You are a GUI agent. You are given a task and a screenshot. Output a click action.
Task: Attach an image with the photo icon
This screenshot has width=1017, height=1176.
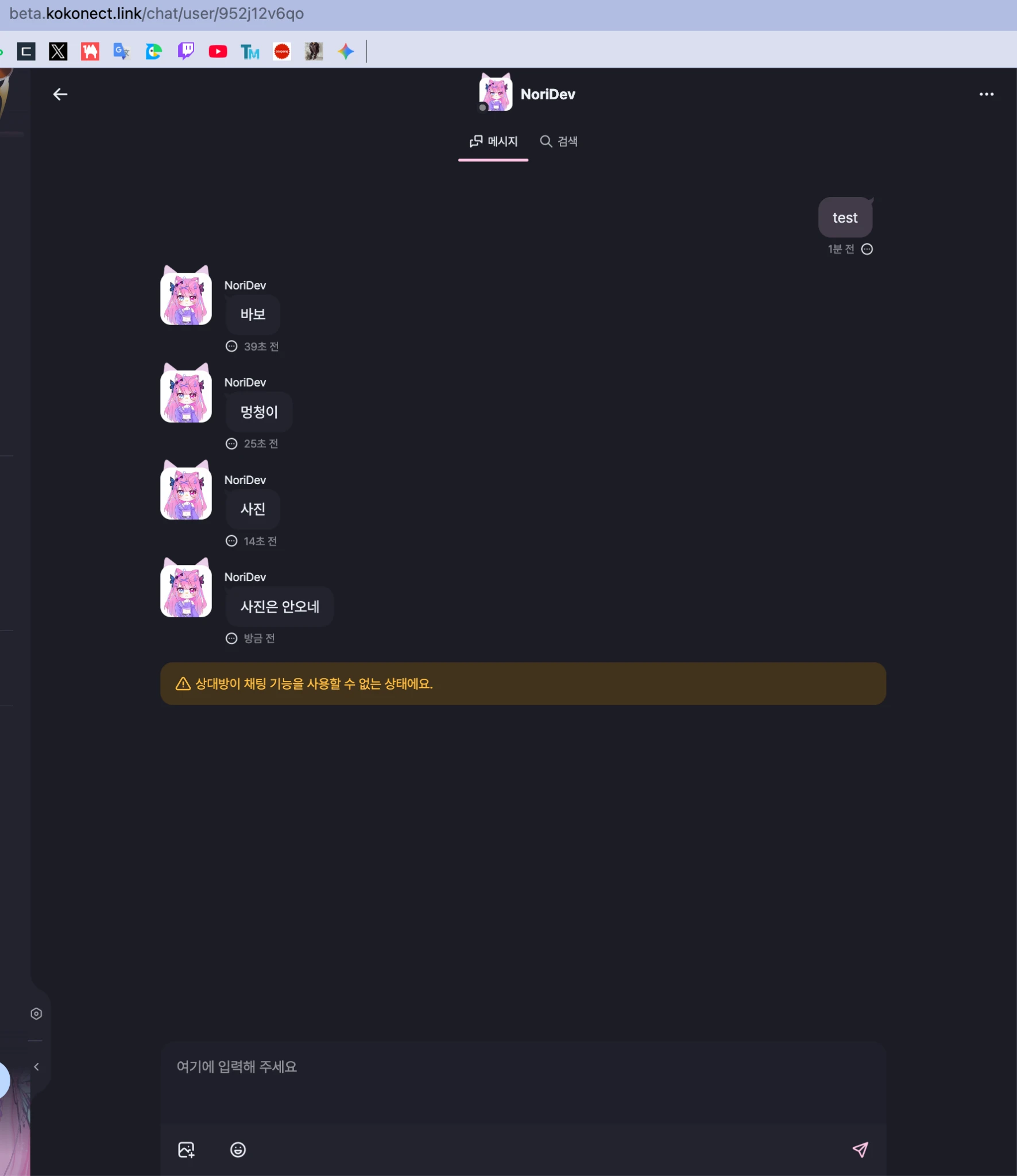point(186,1150)
